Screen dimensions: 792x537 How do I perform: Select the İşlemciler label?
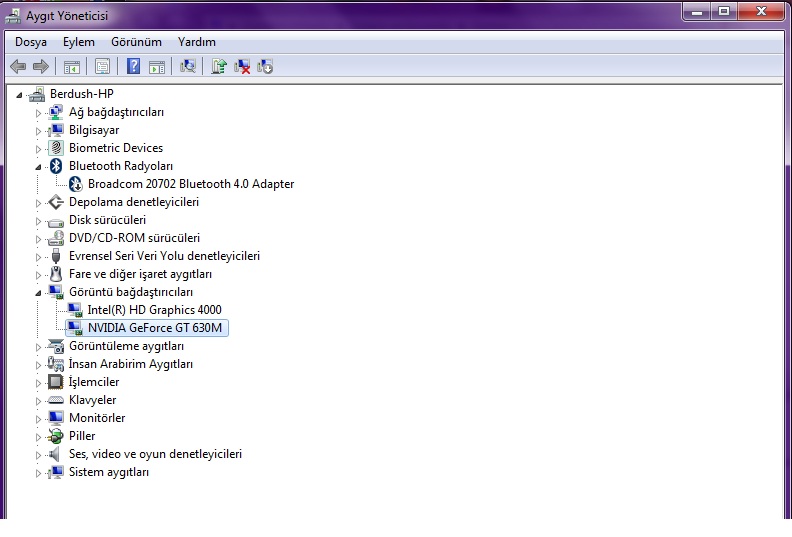coord(94,382)
